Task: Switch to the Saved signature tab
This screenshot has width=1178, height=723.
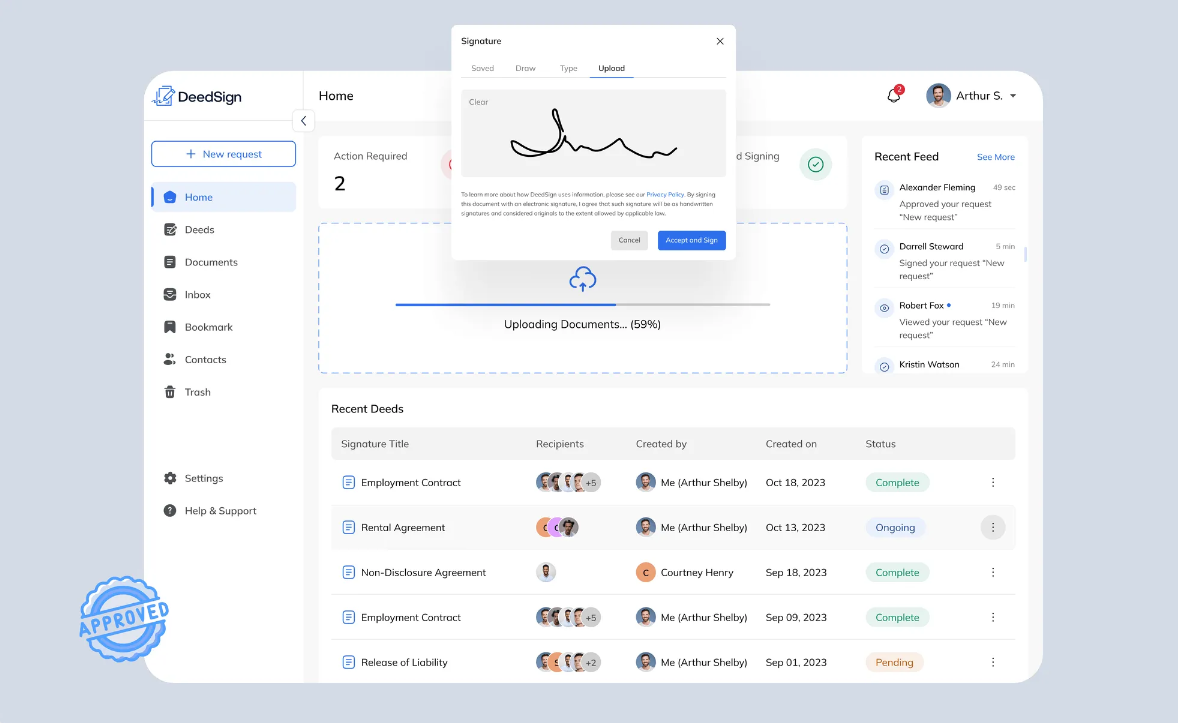Action: pos(483,68)
